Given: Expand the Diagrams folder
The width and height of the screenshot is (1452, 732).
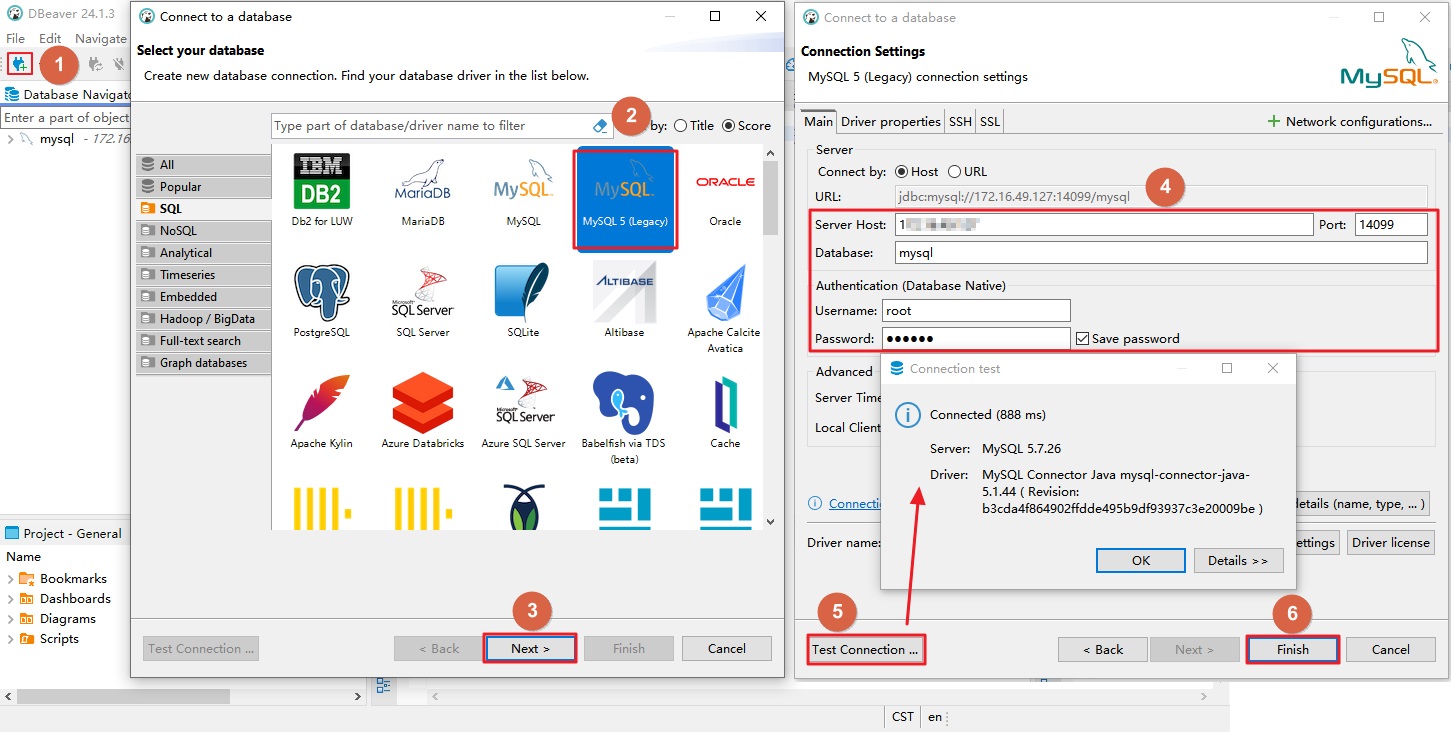Looking at the screenshot, I should tap(10, 619).
